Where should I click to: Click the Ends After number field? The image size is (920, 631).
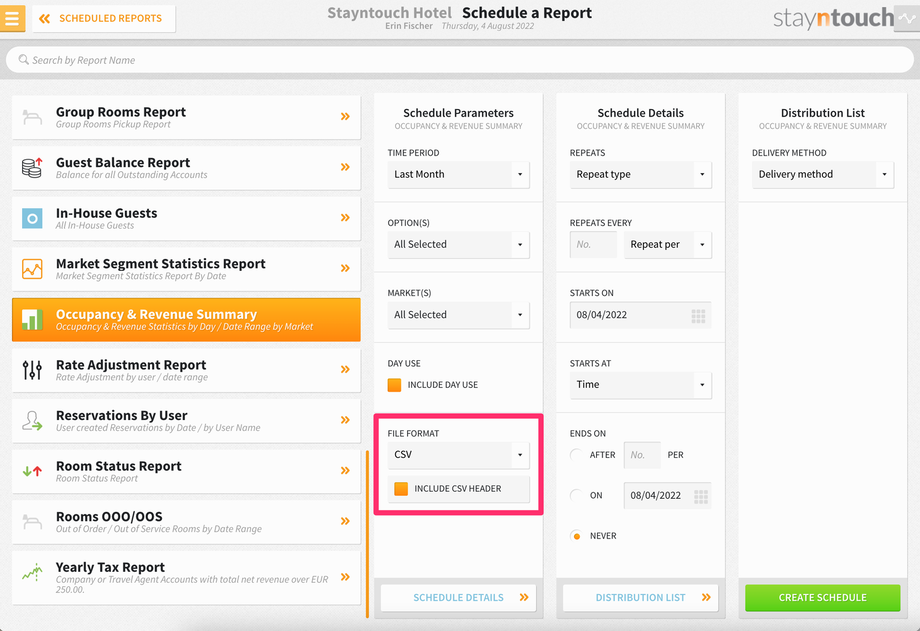[642, 455]
